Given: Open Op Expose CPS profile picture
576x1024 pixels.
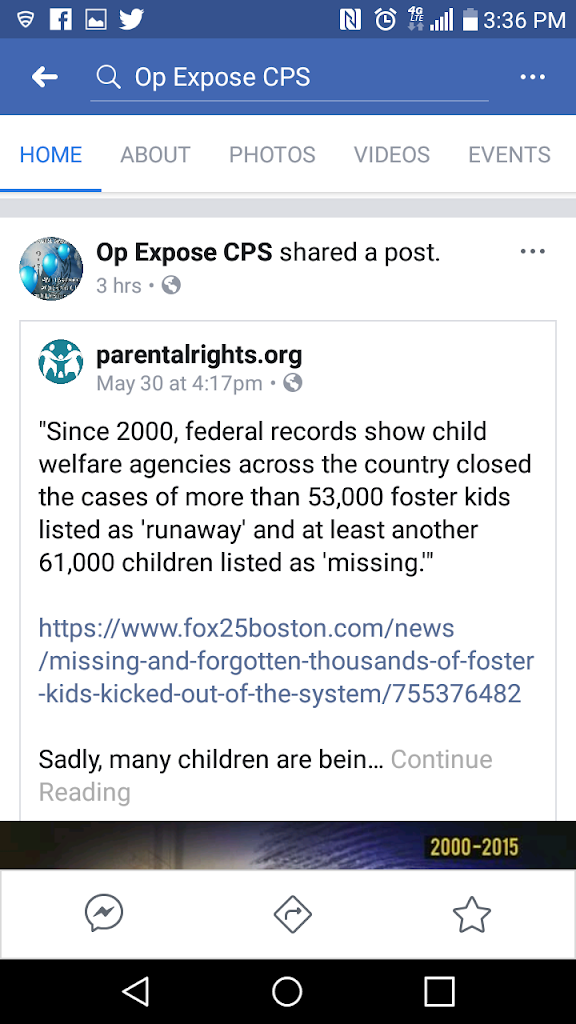Looking at the screenshot, I should (x=51, y=268).
